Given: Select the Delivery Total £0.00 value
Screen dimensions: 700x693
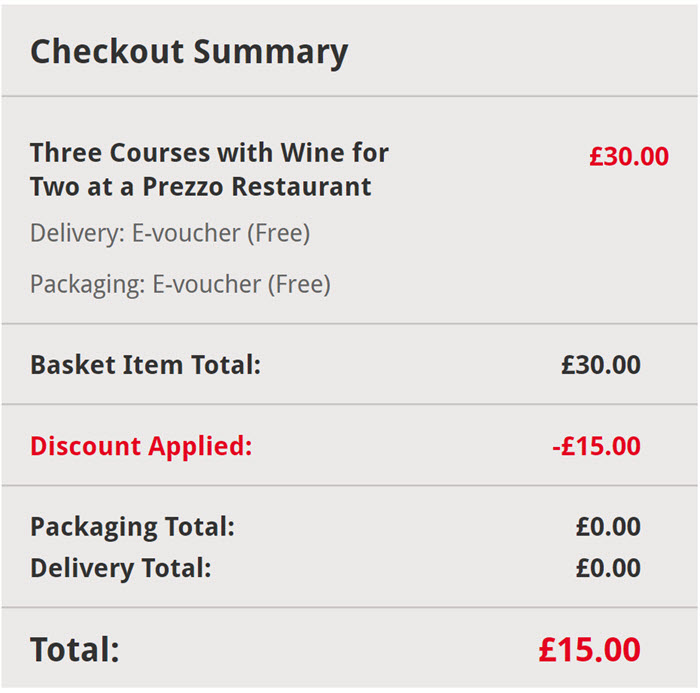Looking at the screenshot, I should pos(608,568).
